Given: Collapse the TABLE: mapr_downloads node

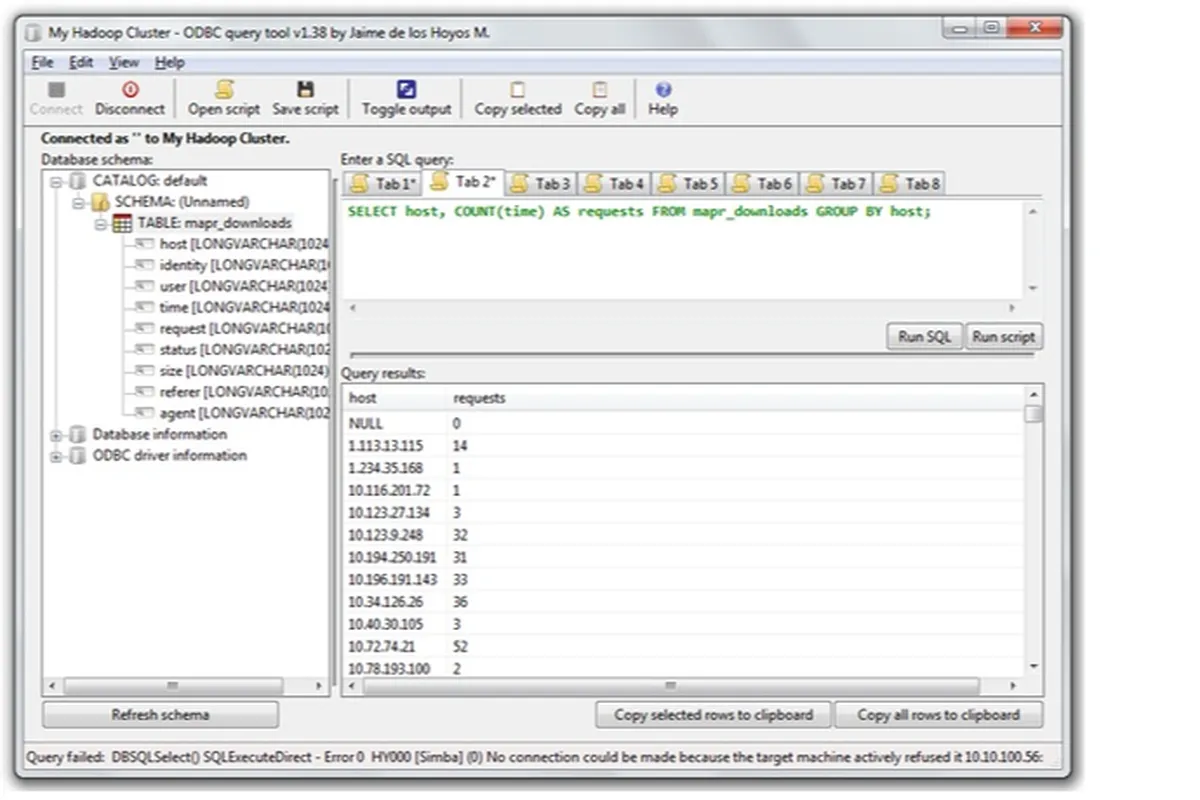Looking at the screenshot, I should [x=101, y=224].
